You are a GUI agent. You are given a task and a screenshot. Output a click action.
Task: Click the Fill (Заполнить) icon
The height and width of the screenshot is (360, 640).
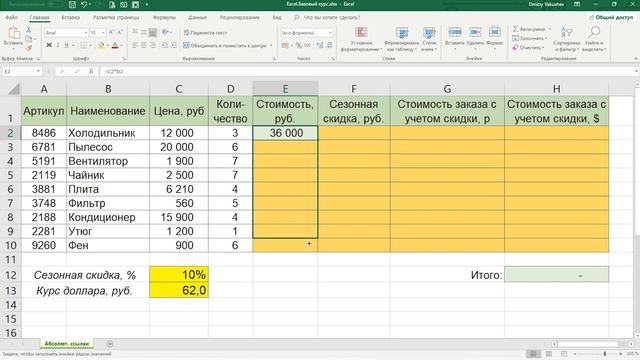tap(516, 38)
